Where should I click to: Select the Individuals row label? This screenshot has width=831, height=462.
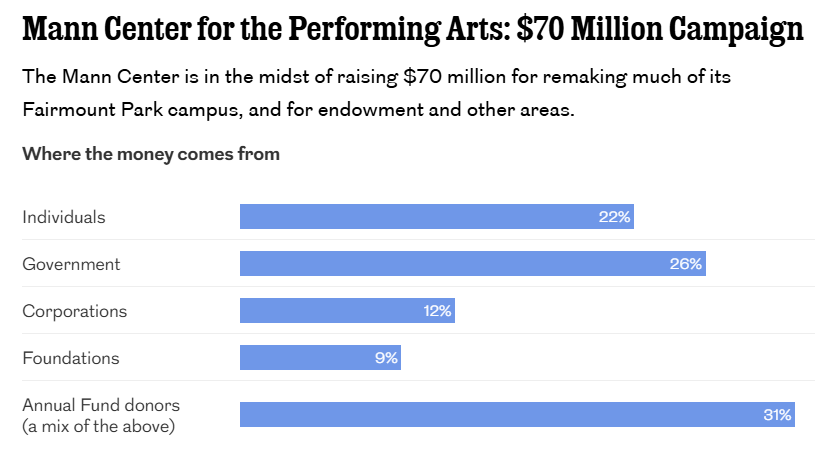pyautogui.click(x=64, y=217)
